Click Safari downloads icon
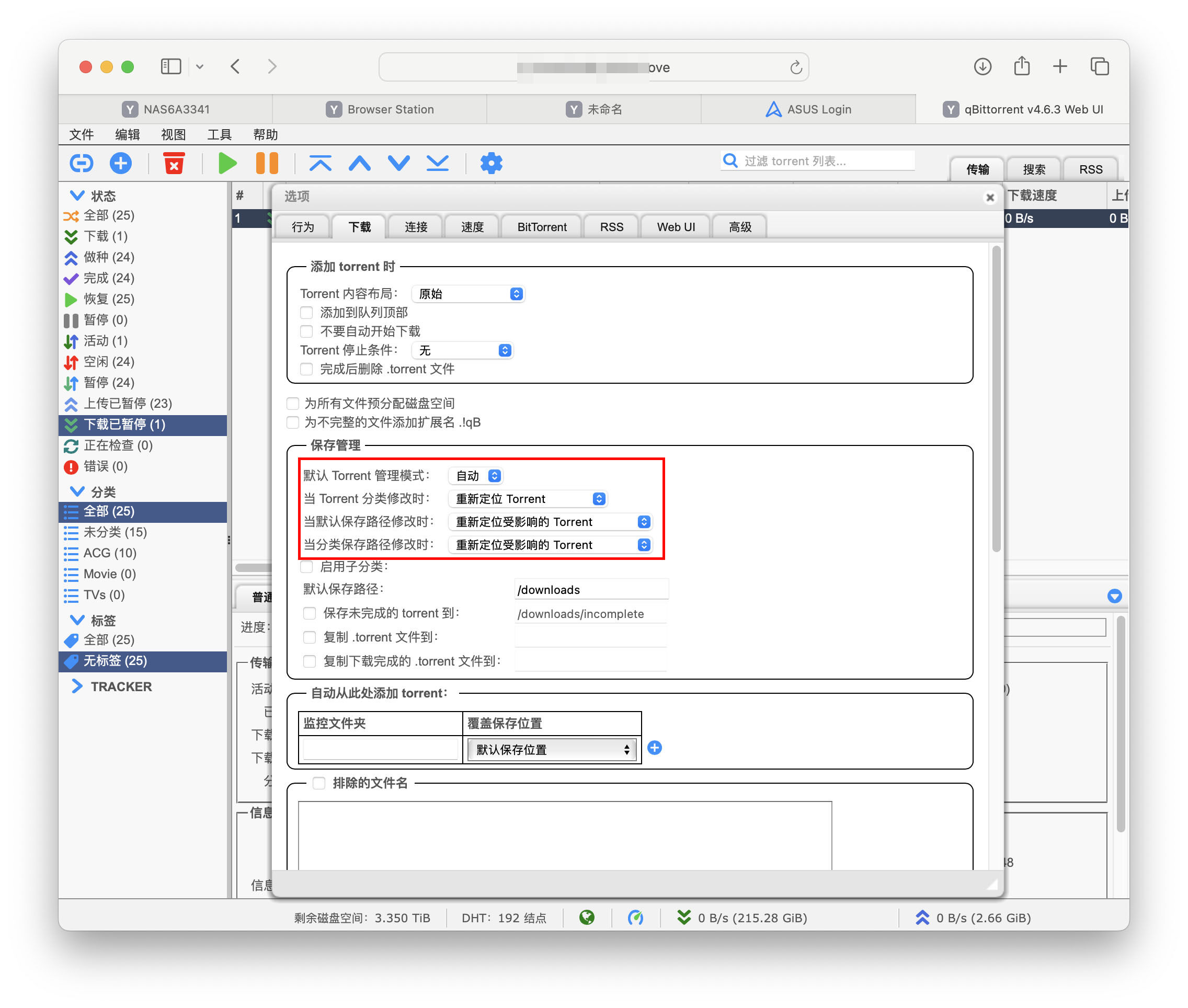The height and width of the screenshot is (1008, 1188). 983,67
